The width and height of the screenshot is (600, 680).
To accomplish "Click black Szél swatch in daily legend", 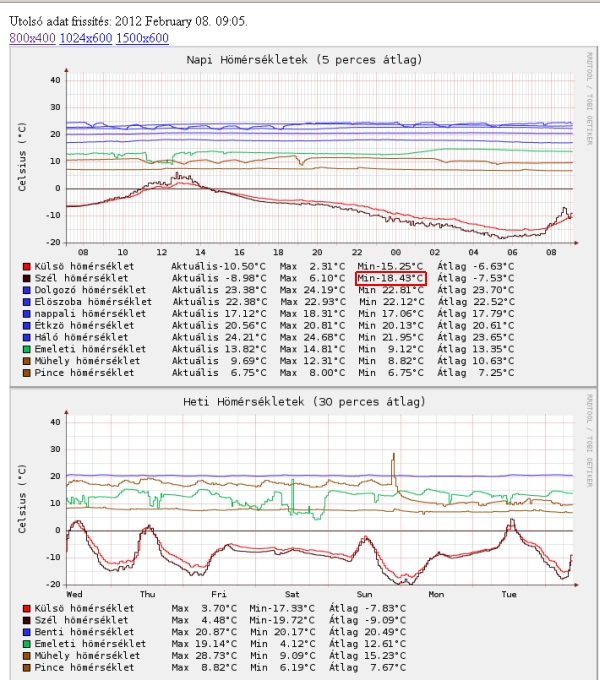I will click(25, 277).
